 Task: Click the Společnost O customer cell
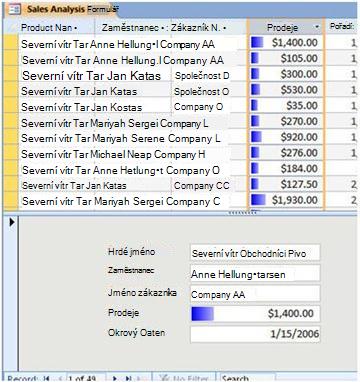(201, 91)
